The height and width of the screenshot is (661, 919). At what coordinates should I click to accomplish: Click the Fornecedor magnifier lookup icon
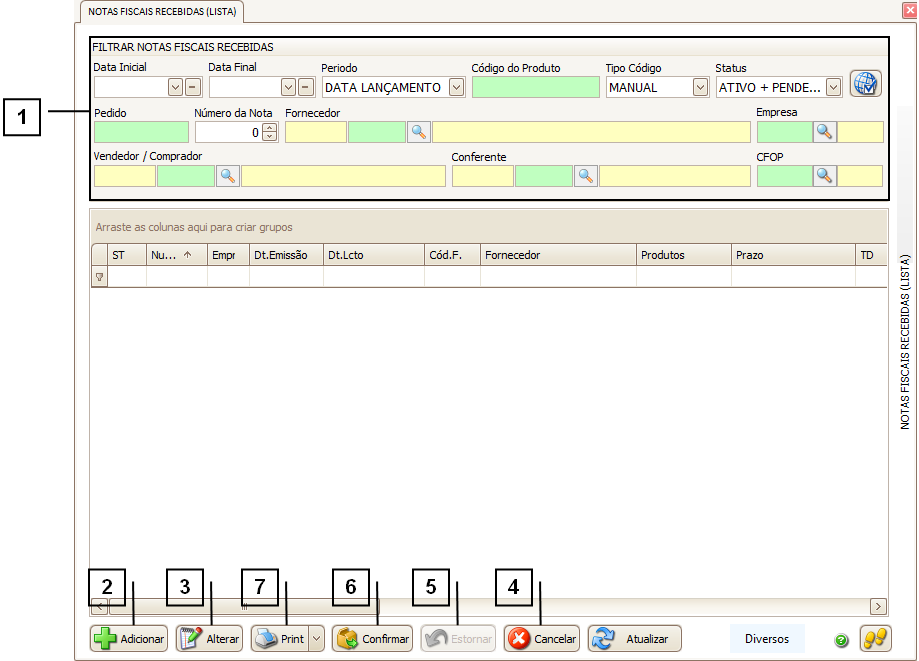(418, 132)
